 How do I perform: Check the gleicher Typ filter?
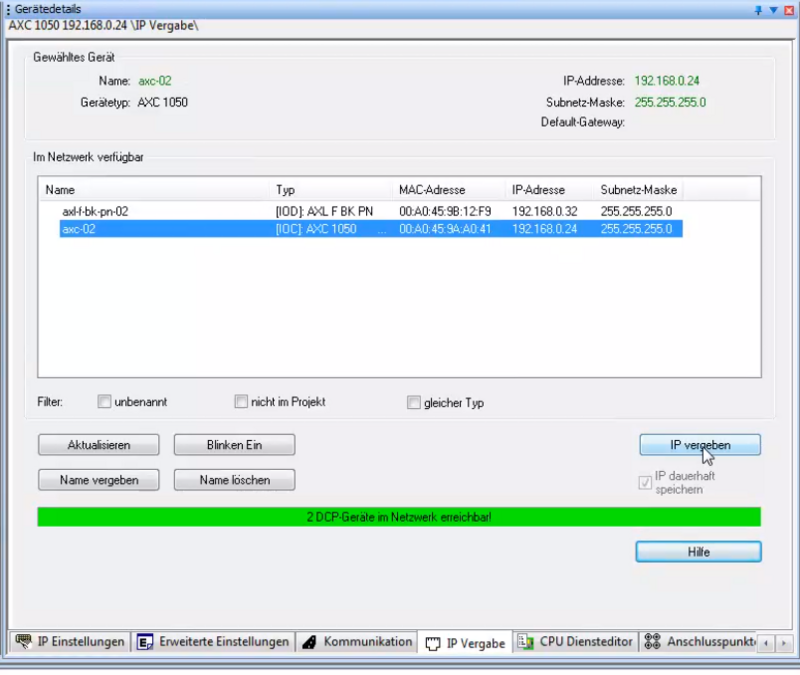[413, 403]
